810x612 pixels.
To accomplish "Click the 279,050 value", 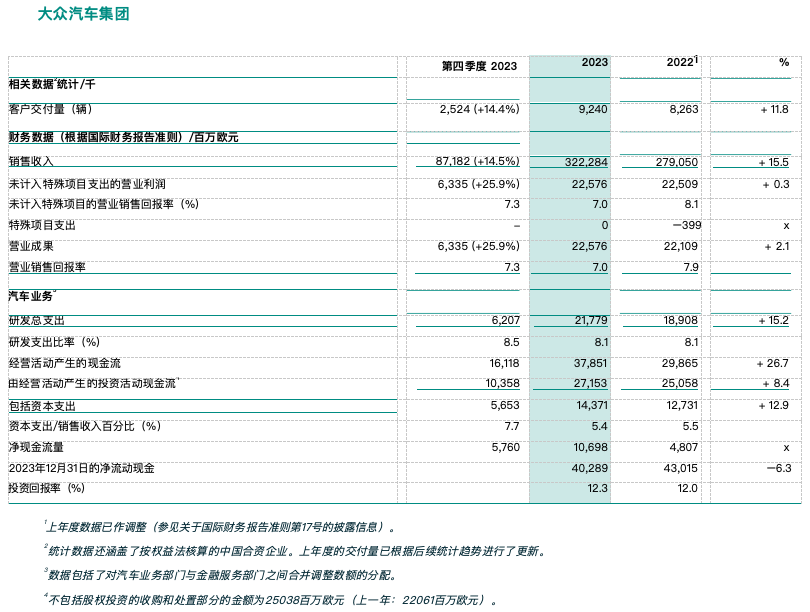I will [677, 162].
